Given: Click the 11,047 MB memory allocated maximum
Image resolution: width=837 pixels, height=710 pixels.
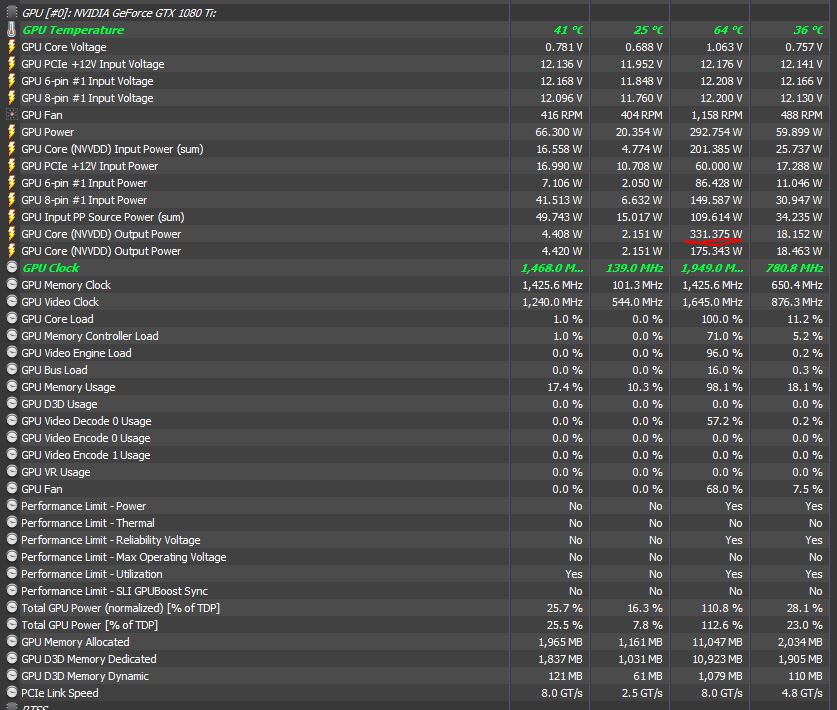Looking at the screenshot, I should point(717,642).
